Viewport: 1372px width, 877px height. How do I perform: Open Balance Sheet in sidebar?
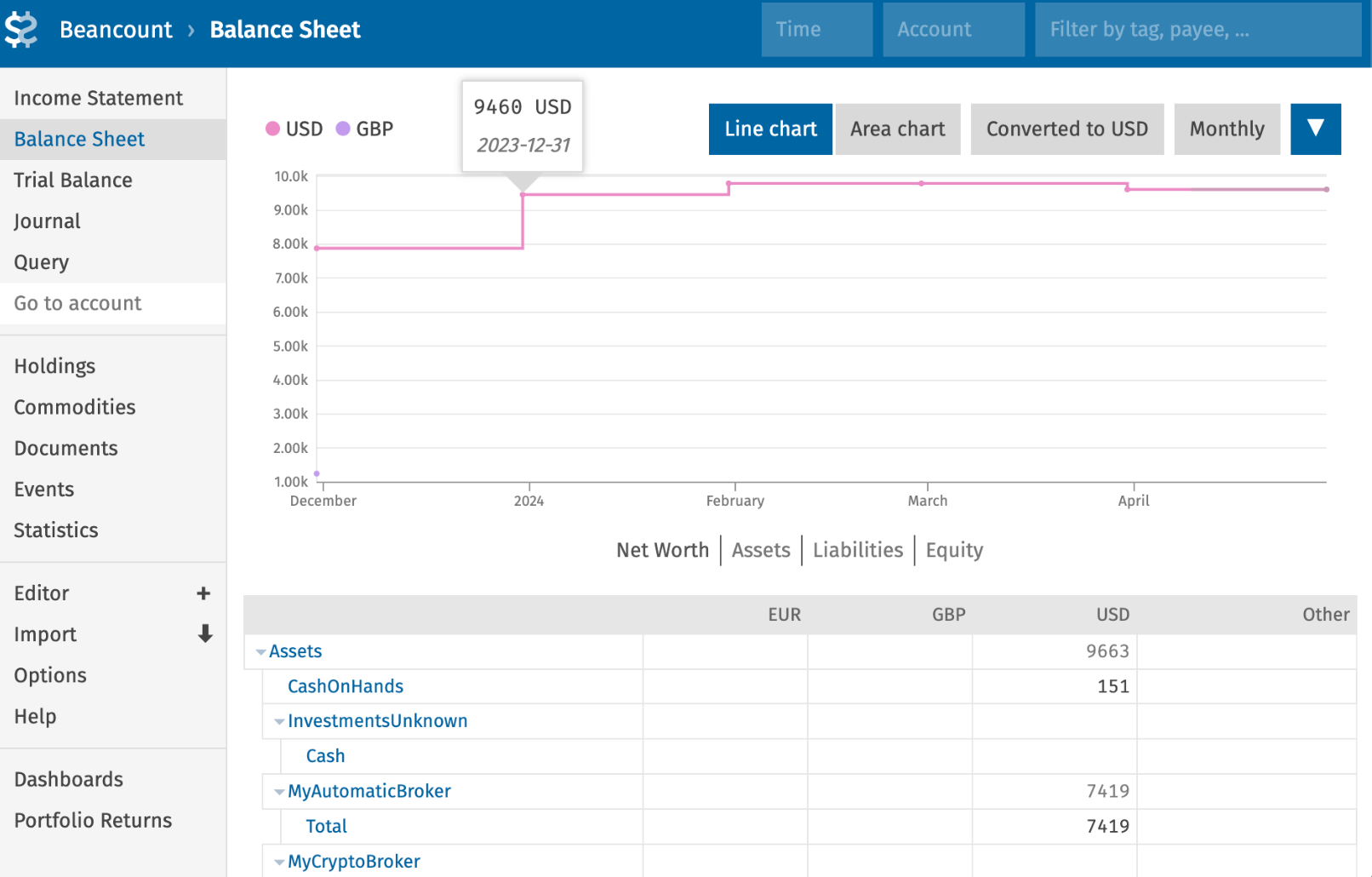tap(113, 139)
